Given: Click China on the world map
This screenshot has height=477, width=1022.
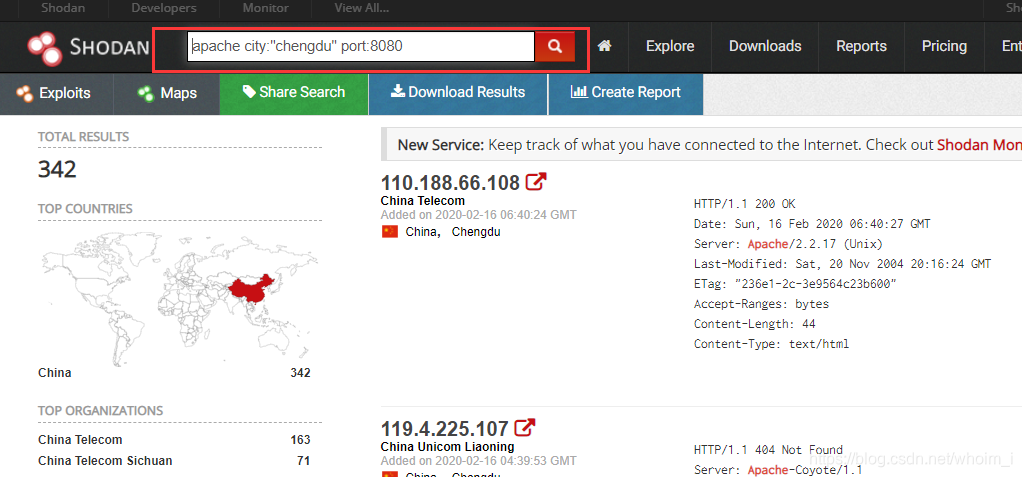Looking at the screenshot, I should coord(251,291).
